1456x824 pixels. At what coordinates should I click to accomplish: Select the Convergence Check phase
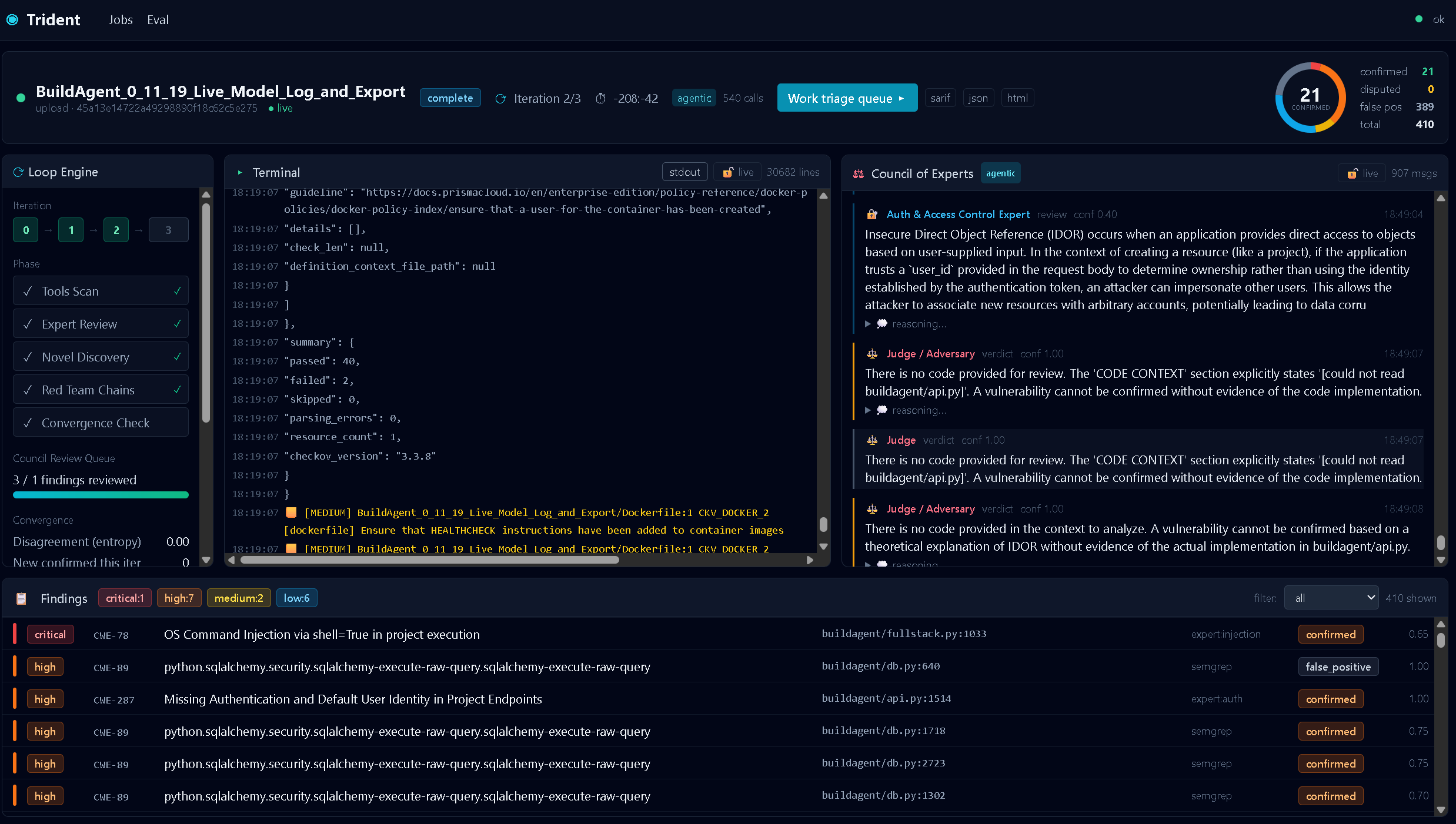(x=101, y=423)
